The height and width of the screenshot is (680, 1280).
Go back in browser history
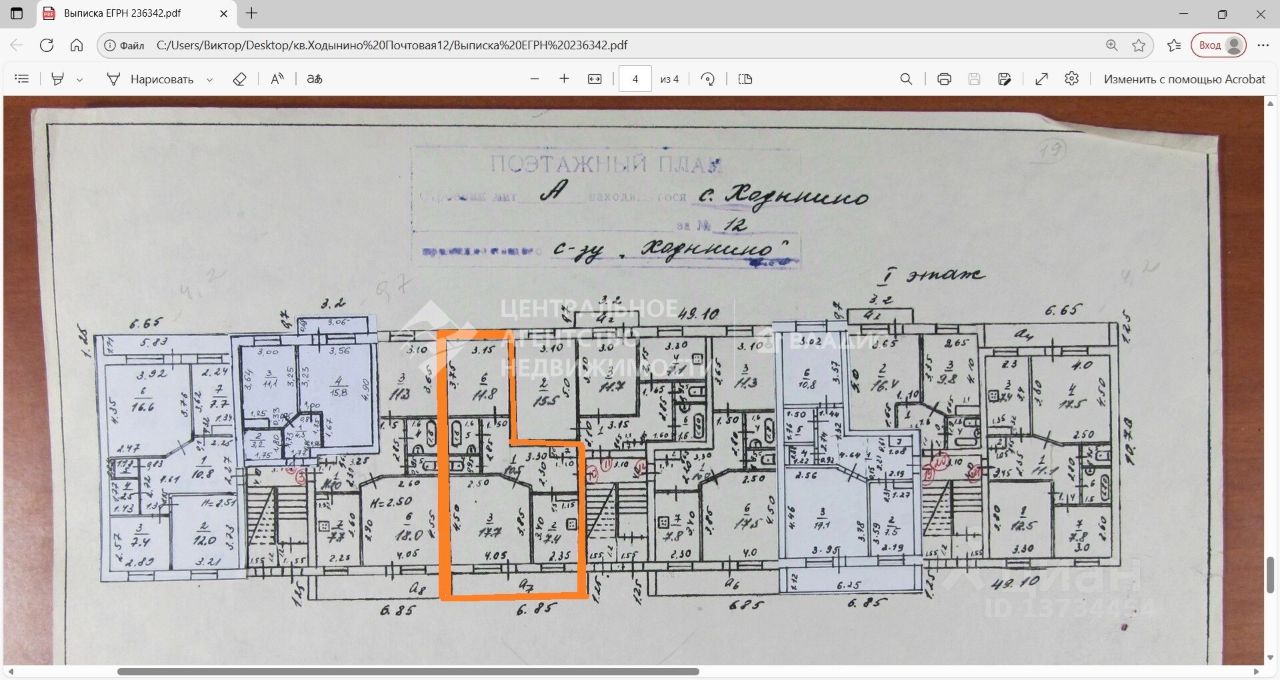coord(16,45)
